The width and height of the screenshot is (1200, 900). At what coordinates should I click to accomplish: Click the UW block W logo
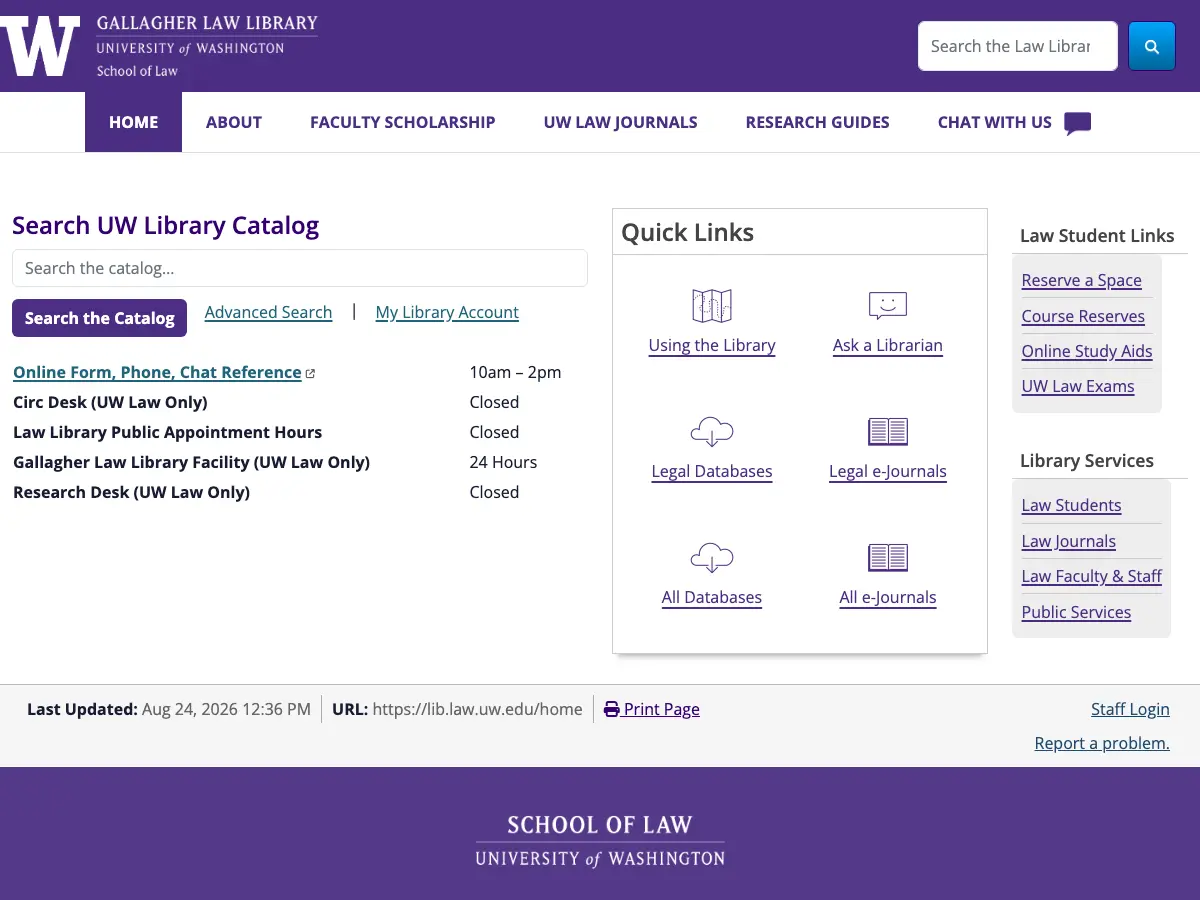(x=40, y=46)
